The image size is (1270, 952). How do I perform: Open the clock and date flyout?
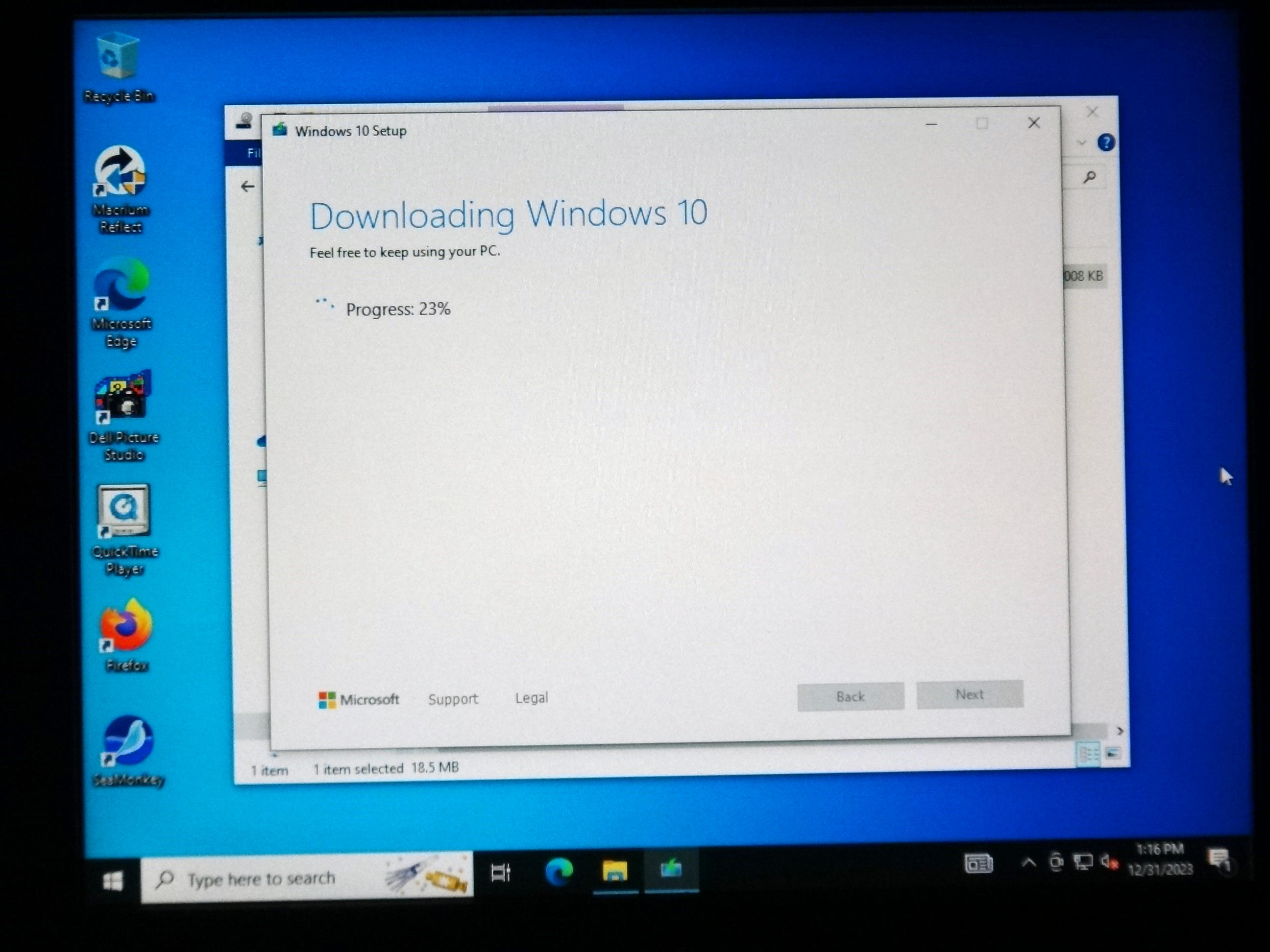(x=1160, y=859)
